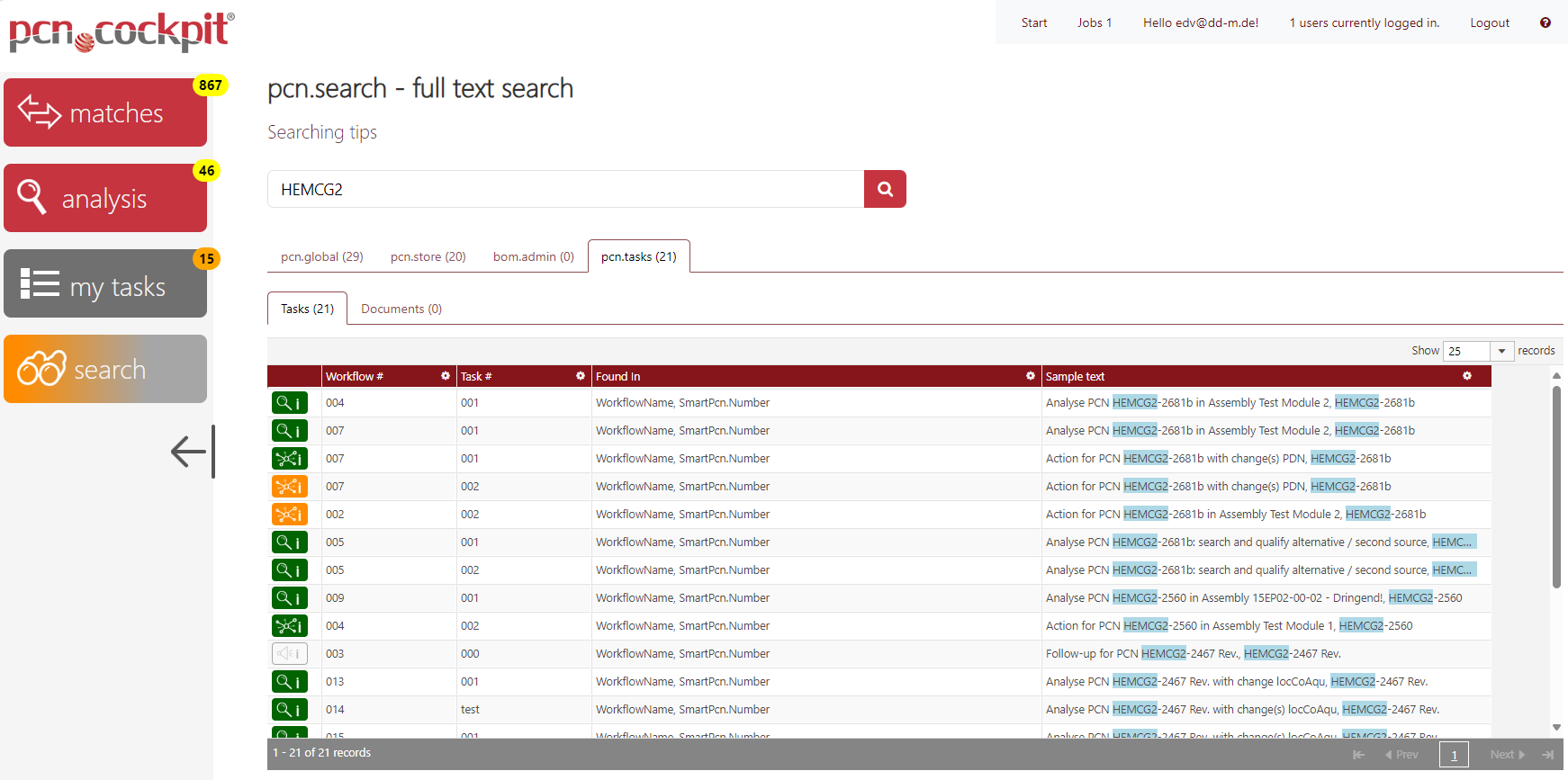Click scrollbar up arrow of results table
Viewport: 1568px width, 780px height.
click(1556, 376)
